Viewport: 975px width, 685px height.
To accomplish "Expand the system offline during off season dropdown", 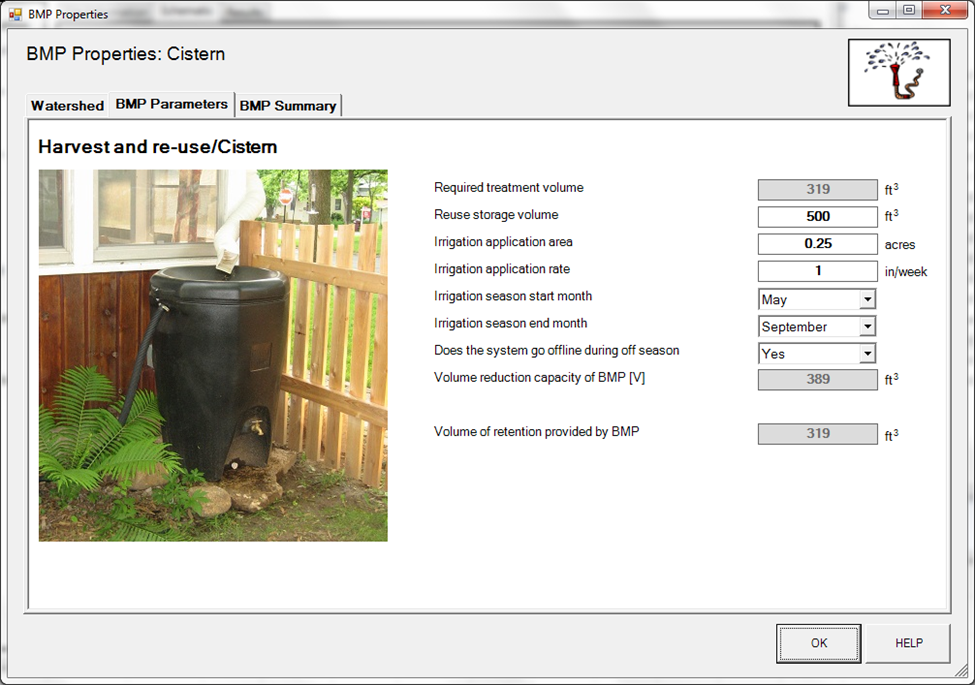I will tap(867, 353).
